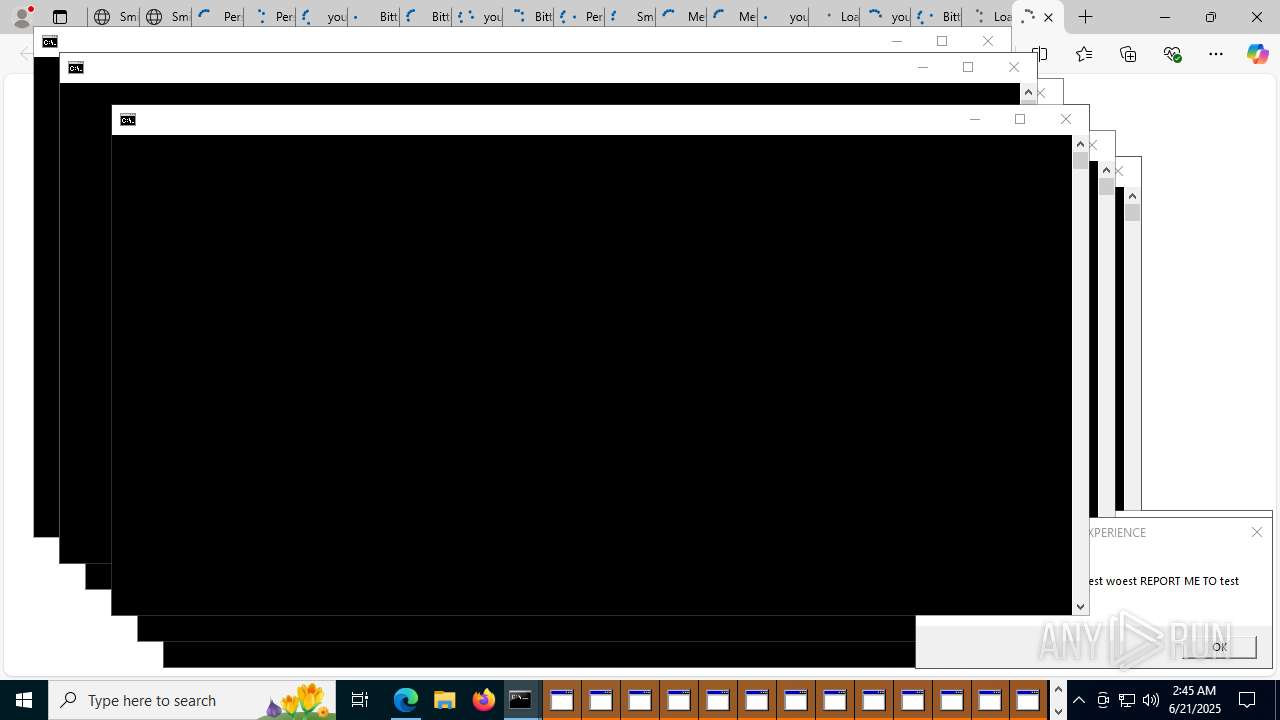Open the Action Center notifications
The height and width of the screenshot is (720, 1280).
point(1248,700)
